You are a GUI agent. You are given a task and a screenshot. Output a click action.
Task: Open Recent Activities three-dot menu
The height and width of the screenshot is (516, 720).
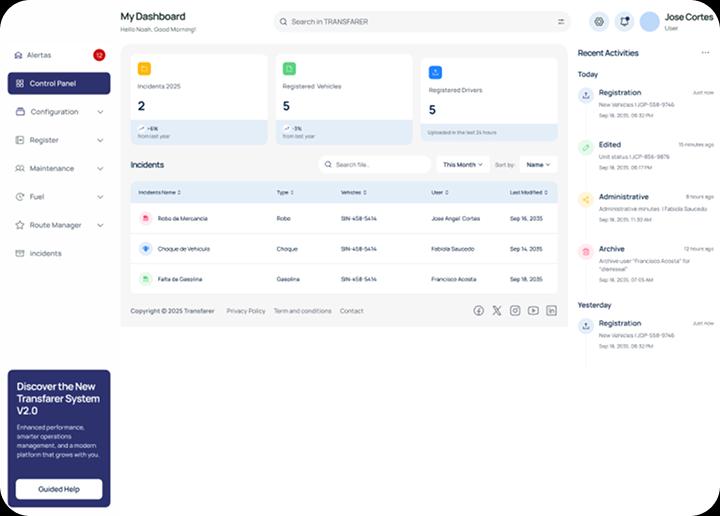[705, 53]
